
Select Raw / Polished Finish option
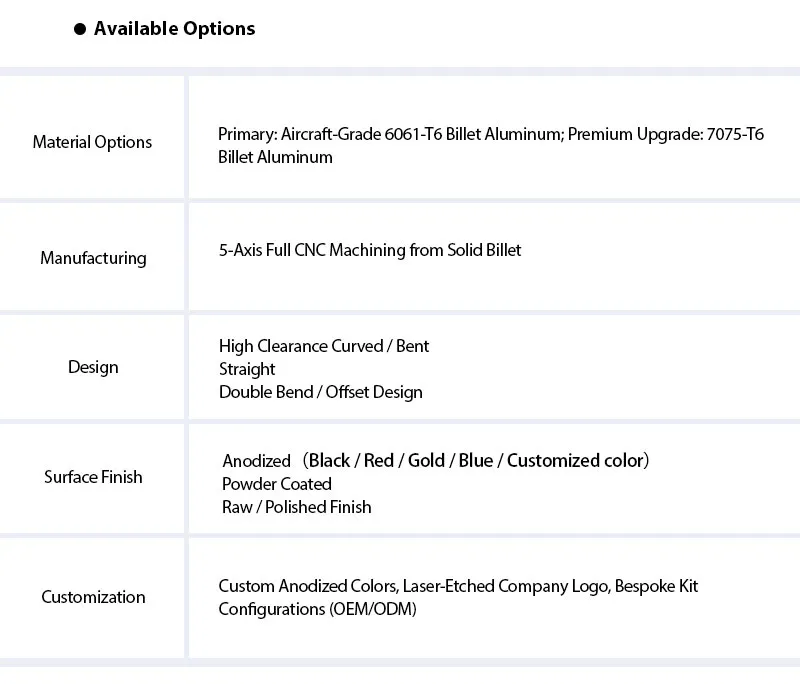click(x=296, y=507)
